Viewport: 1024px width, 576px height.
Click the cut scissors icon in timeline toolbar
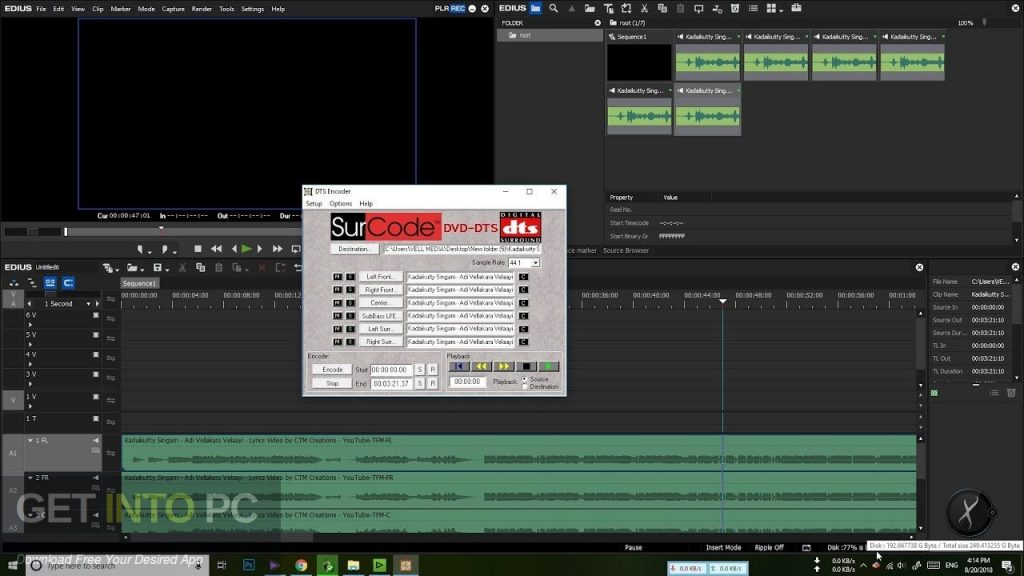point(182,268)
